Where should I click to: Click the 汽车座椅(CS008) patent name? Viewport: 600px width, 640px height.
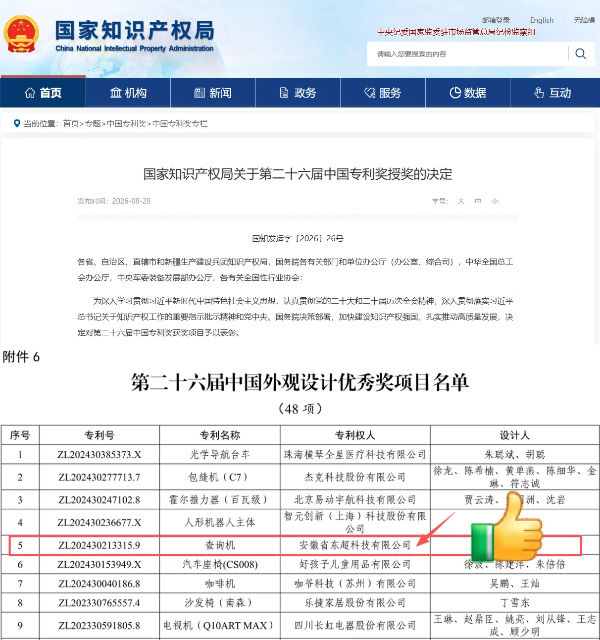coord(220,564)
